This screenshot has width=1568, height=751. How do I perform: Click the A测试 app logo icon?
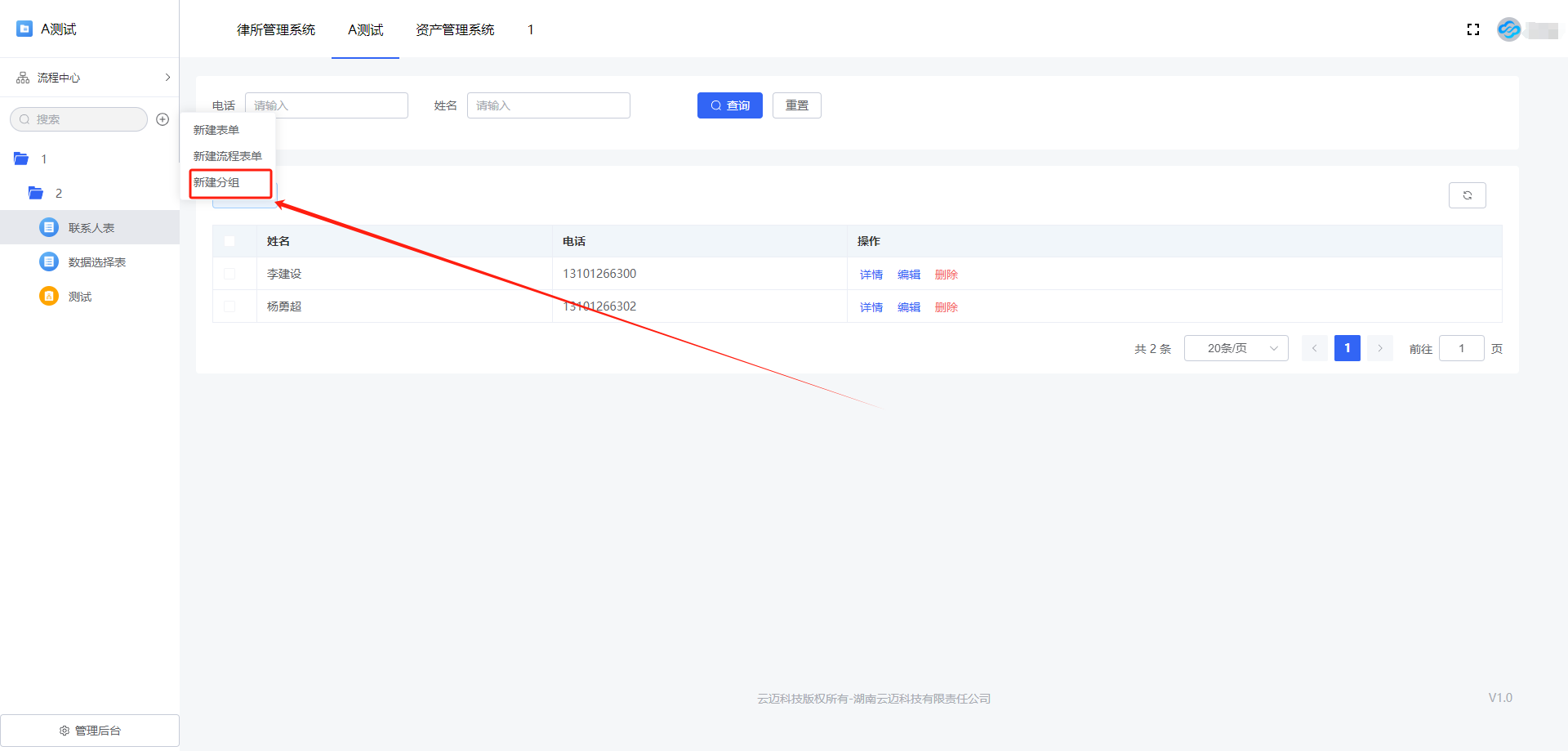click(24, 29)
